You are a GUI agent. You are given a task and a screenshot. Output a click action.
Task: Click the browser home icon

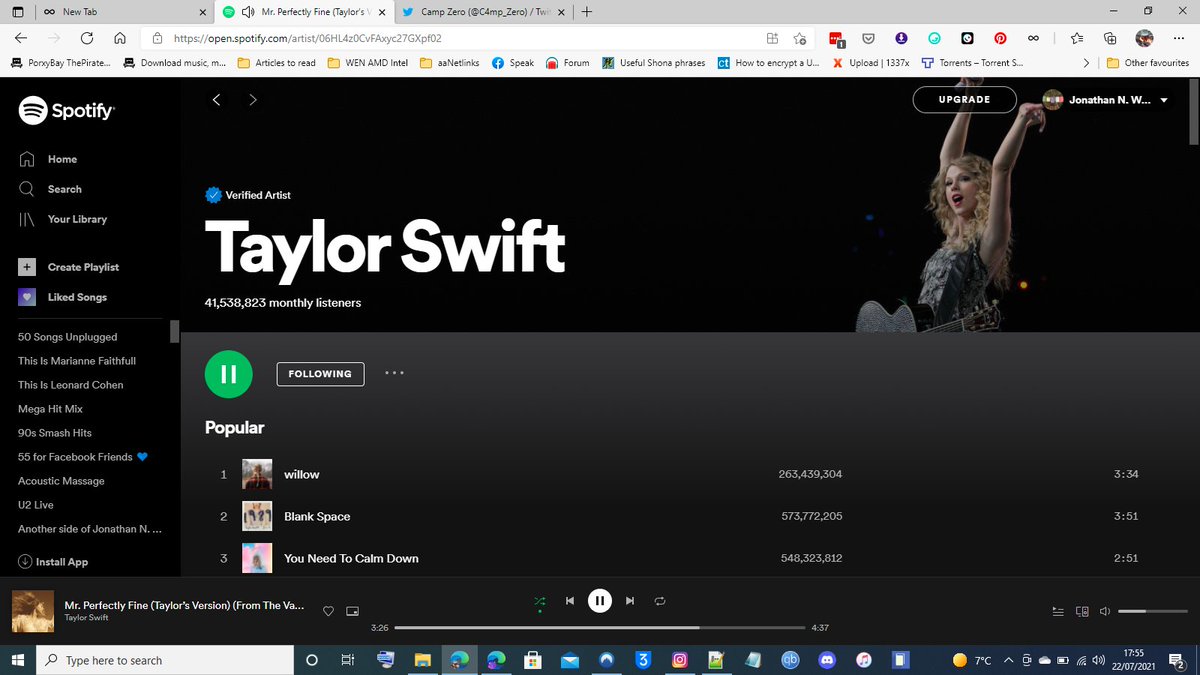pos(120,38)
